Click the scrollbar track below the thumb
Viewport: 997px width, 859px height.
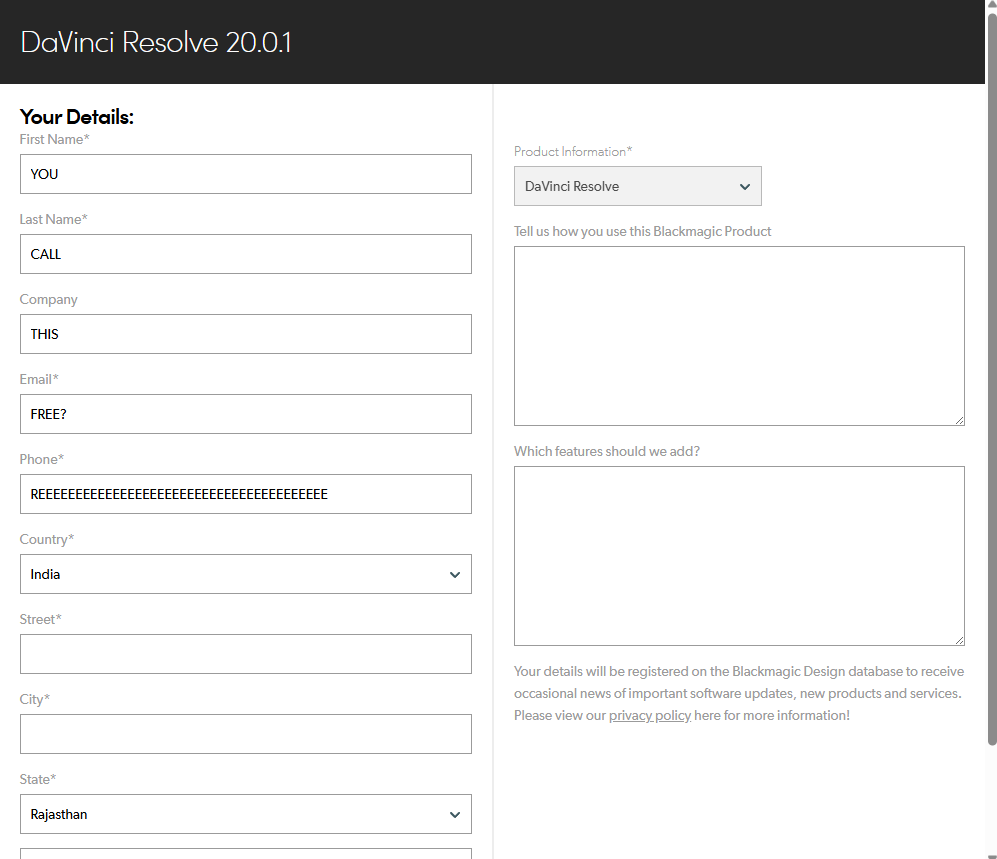[x=991, y=800]
